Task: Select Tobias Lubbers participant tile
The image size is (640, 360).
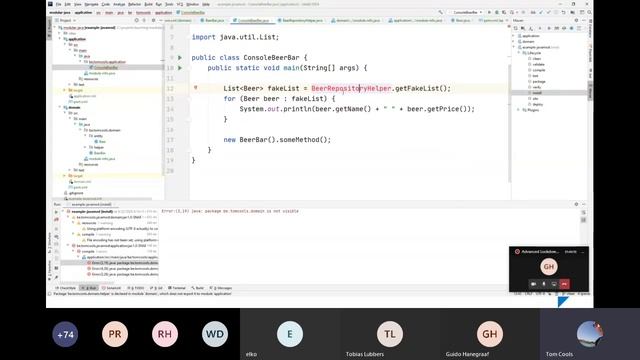Action: [390, 334]
